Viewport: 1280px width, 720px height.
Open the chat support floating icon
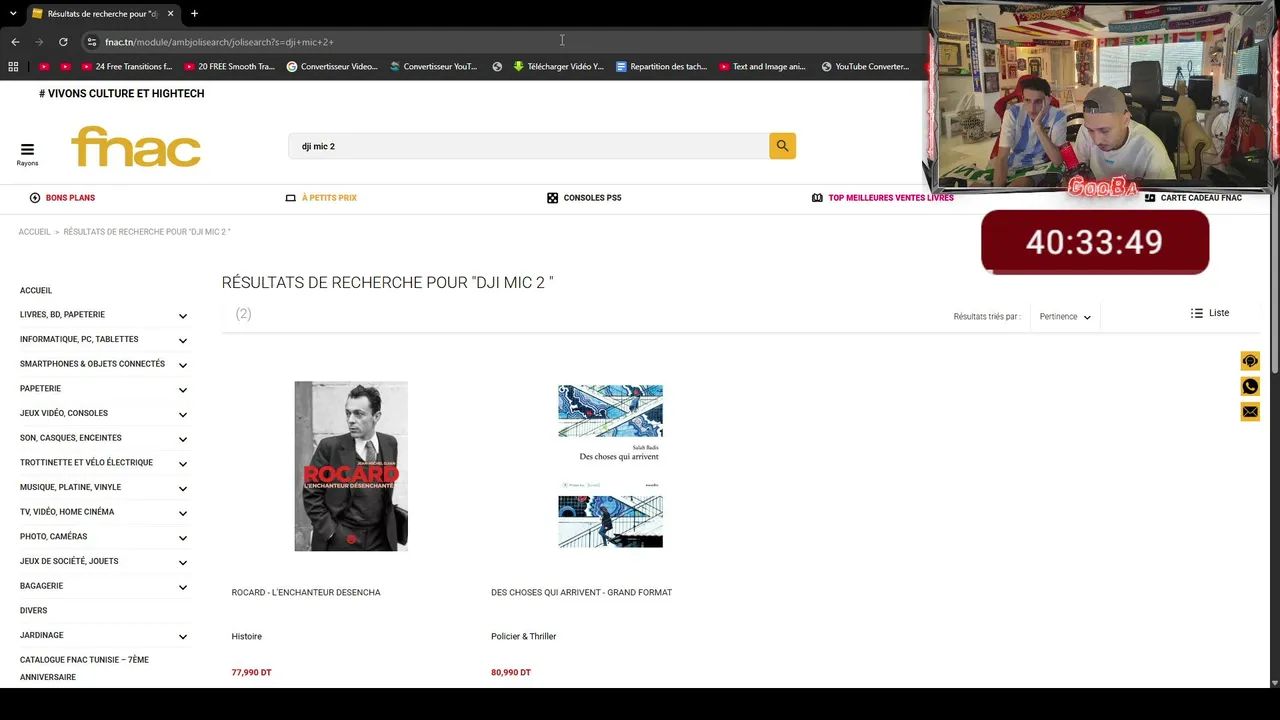[x=1250, y=361]
